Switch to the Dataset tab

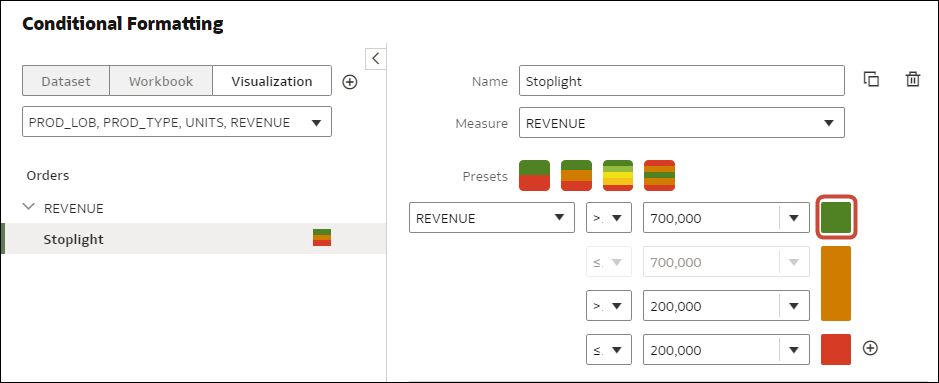[x=66, y=81]
